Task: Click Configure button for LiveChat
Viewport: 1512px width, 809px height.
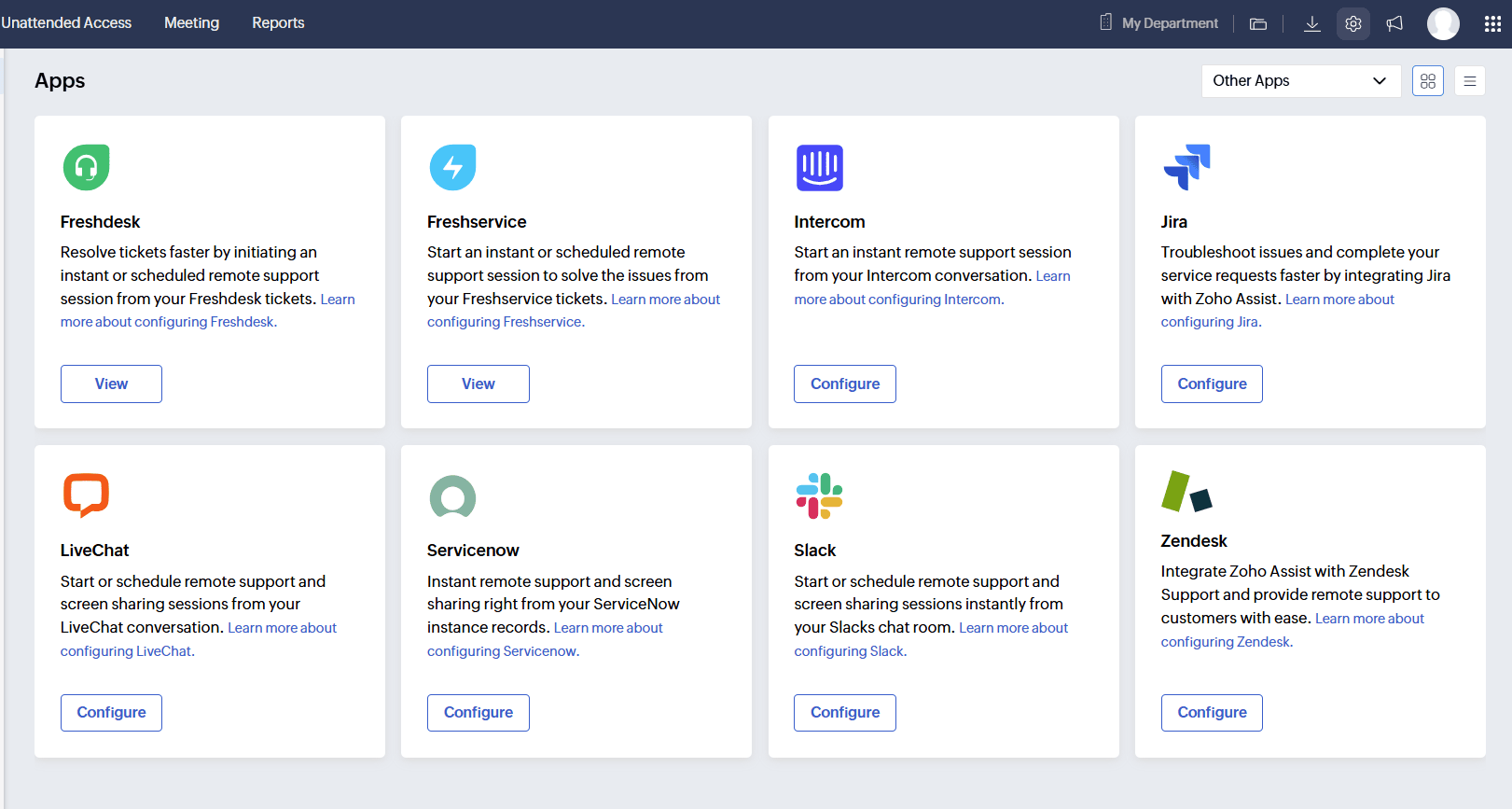Action: click(x=111, y=713)
